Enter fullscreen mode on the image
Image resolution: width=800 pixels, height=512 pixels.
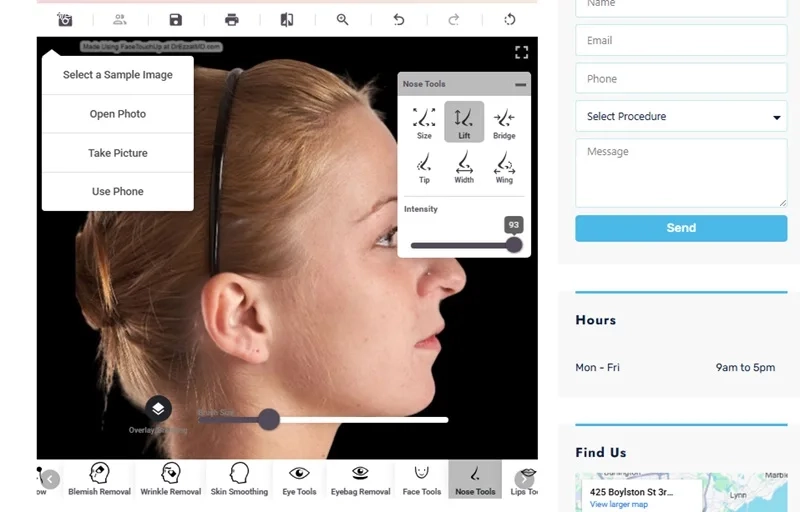click(521, 52)
